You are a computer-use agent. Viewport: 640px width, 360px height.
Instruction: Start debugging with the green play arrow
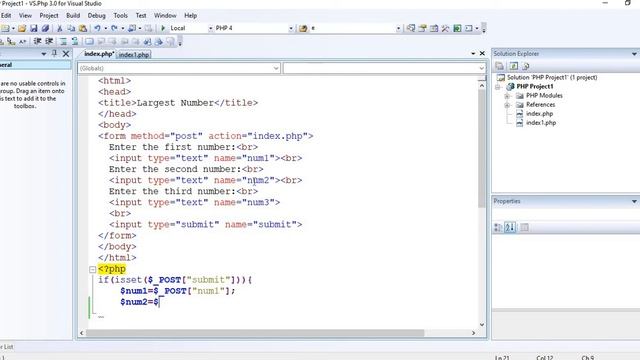[163, 28]
